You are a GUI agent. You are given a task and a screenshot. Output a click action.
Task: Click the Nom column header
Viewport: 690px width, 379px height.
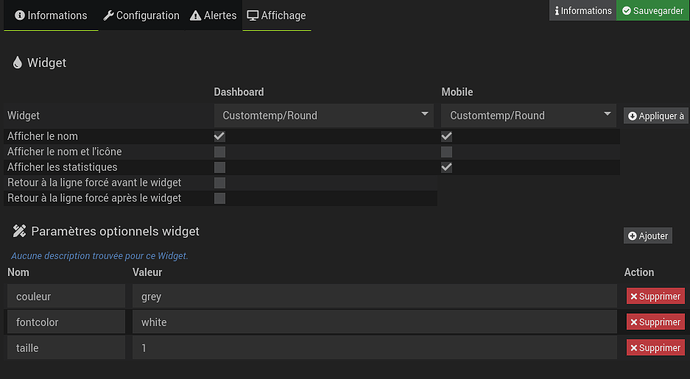18,272
